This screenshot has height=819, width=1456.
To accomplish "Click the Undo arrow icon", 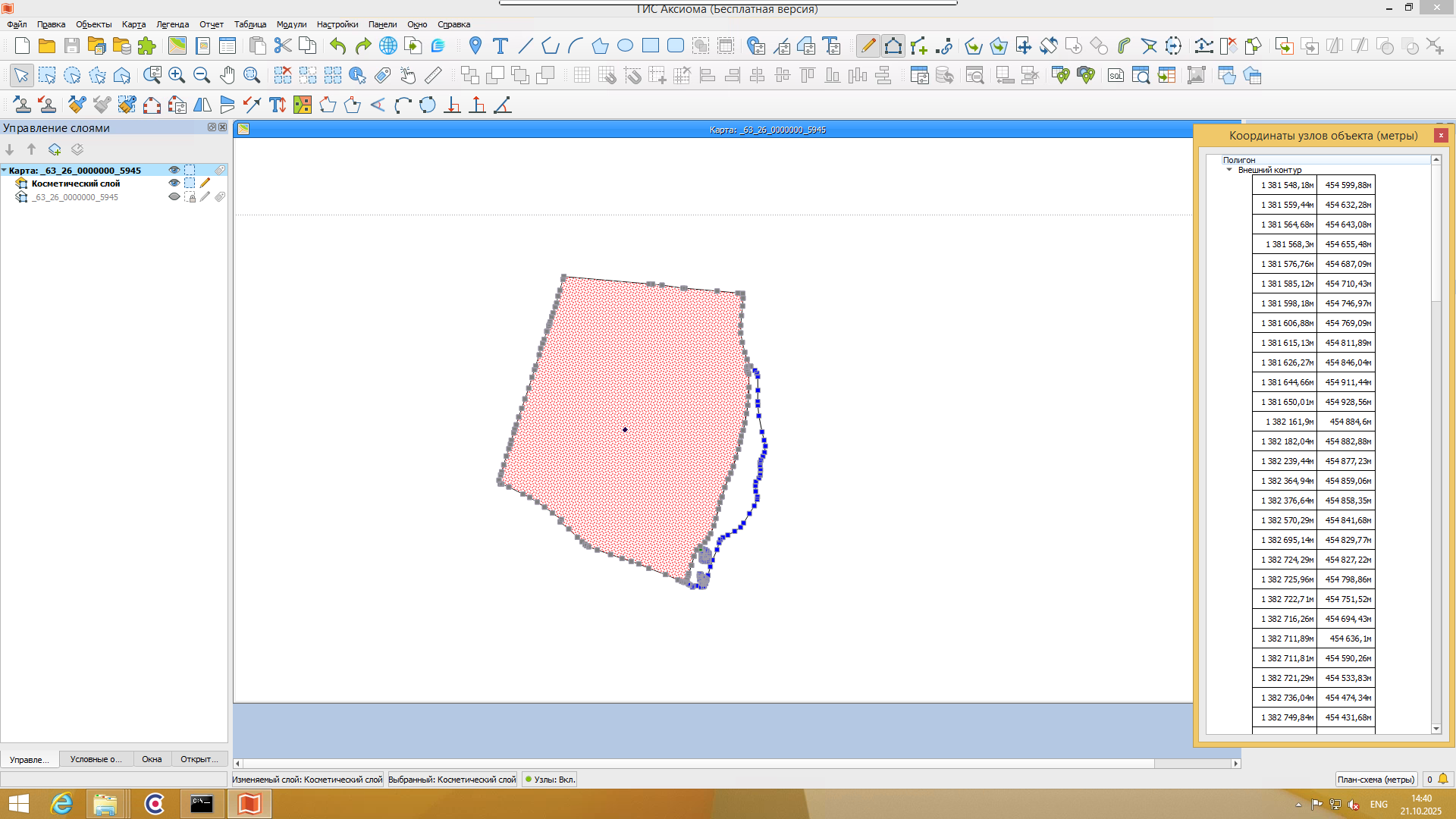I will pos(336,45).
